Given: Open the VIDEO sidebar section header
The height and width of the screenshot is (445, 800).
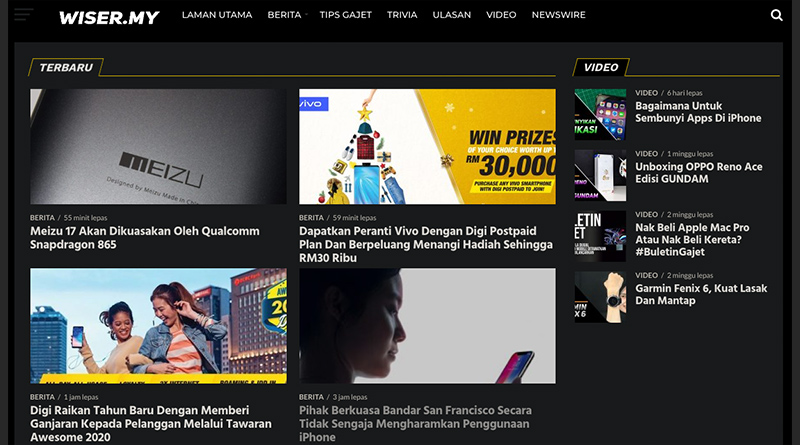Looking at the screenshot, I should pos(601,67).
